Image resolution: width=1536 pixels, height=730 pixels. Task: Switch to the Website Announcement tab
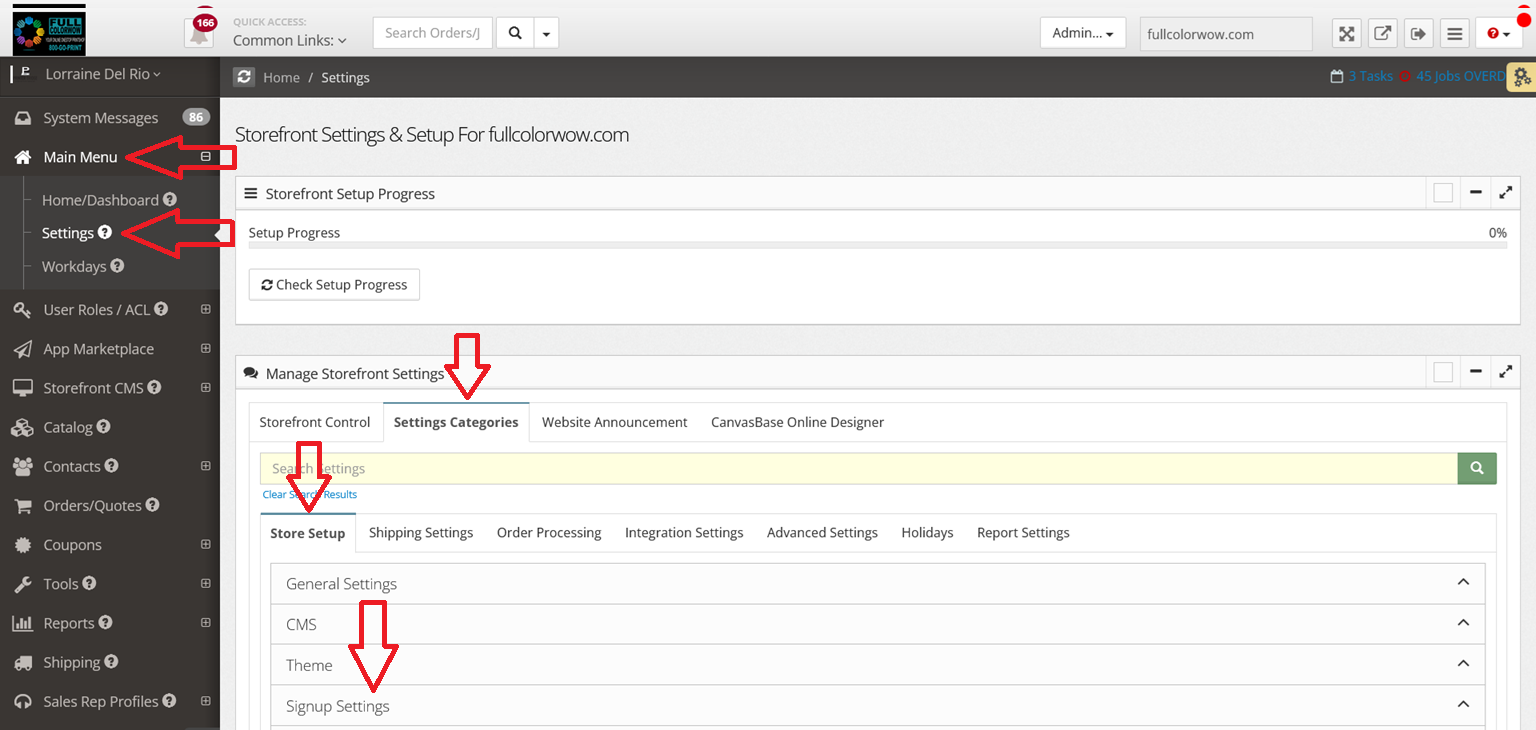point(614,422)
